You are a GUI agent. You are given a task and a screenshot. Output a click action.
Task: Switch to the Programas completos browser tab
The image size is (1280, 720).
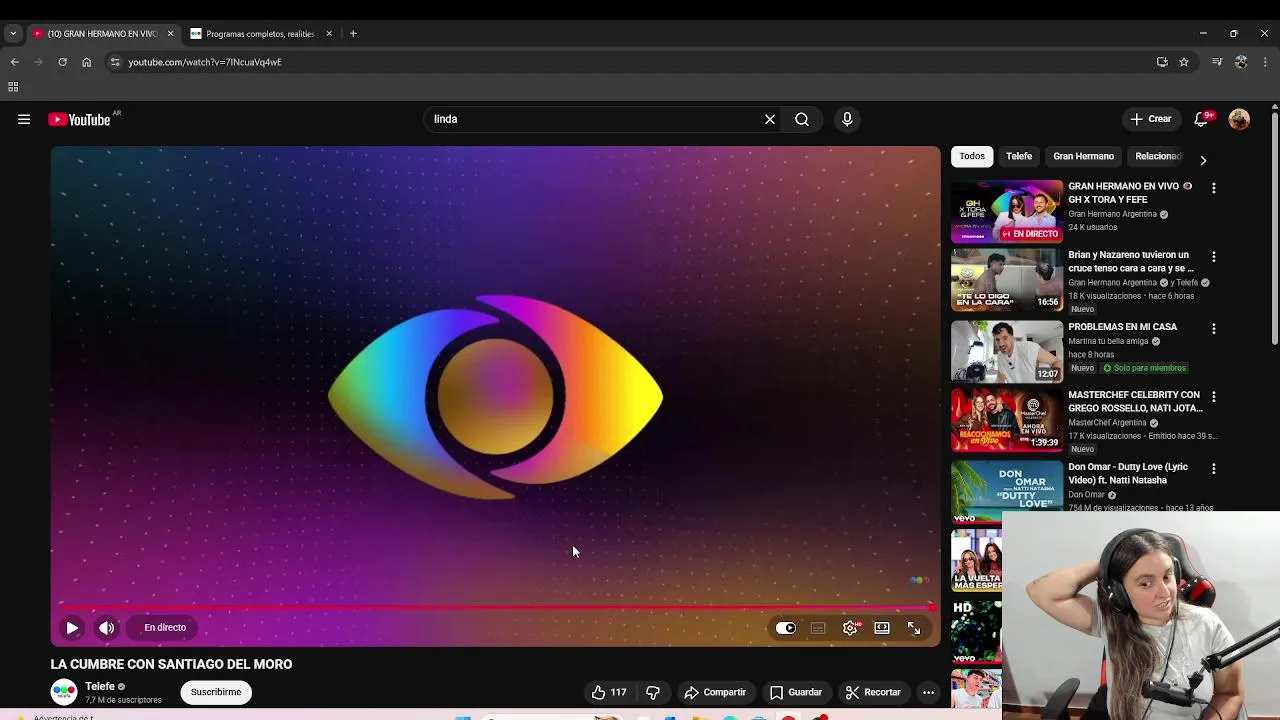(260, 33)
